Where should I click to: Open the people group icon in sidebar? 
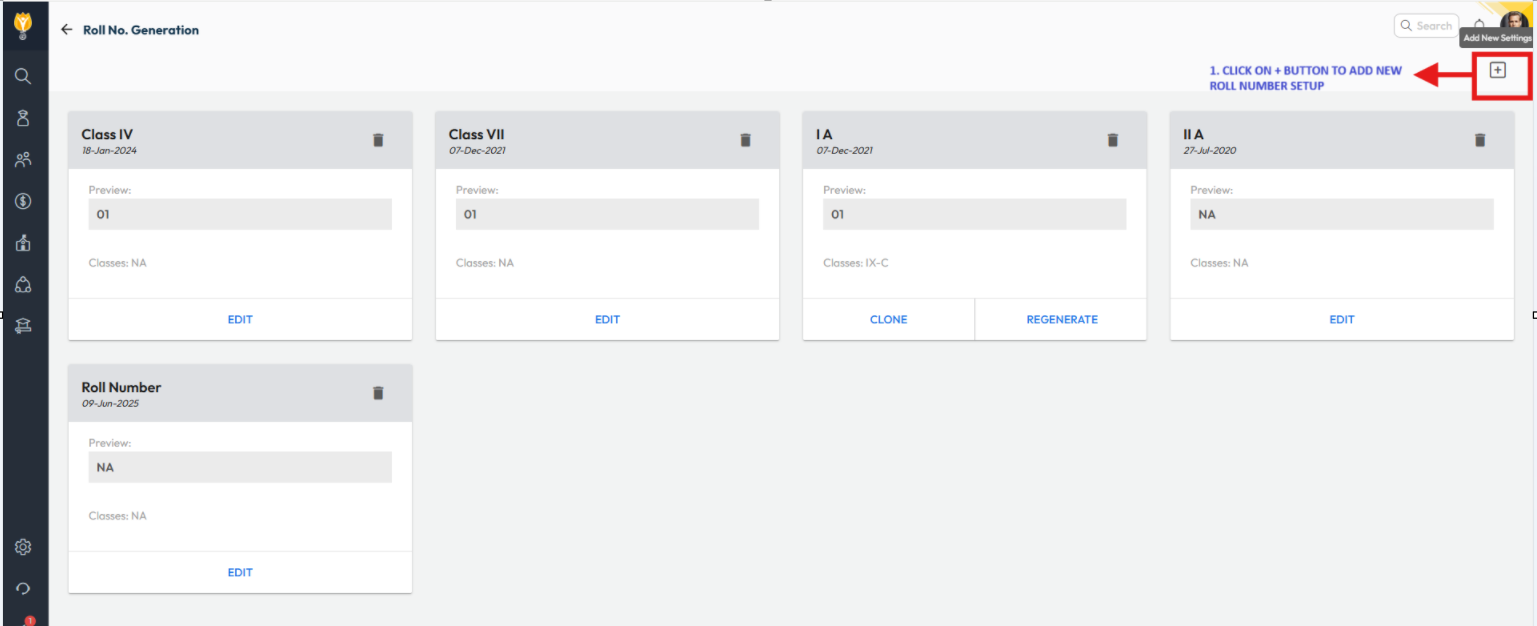coord(23,159)
